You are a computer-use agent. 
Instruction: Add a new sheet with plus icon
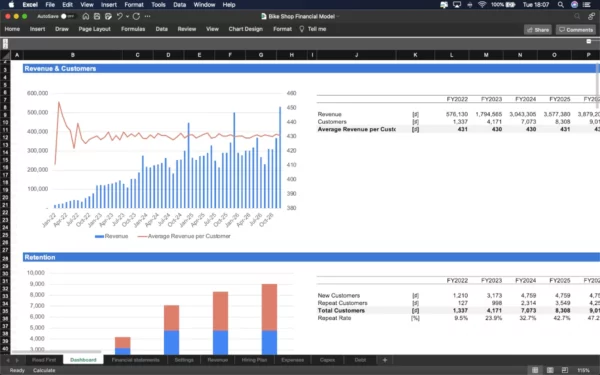pos(385,360)
